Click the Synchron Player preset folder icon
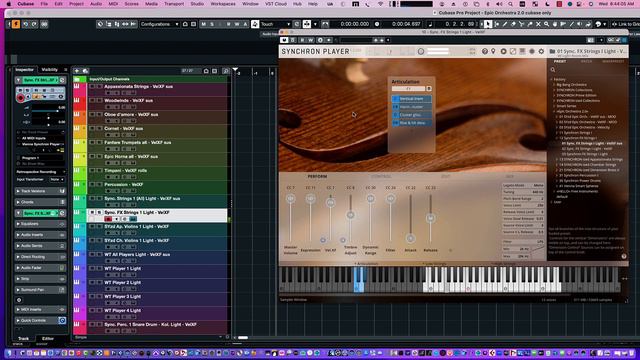This screenshot has width=640, height=360. click(x=552, y=51)
